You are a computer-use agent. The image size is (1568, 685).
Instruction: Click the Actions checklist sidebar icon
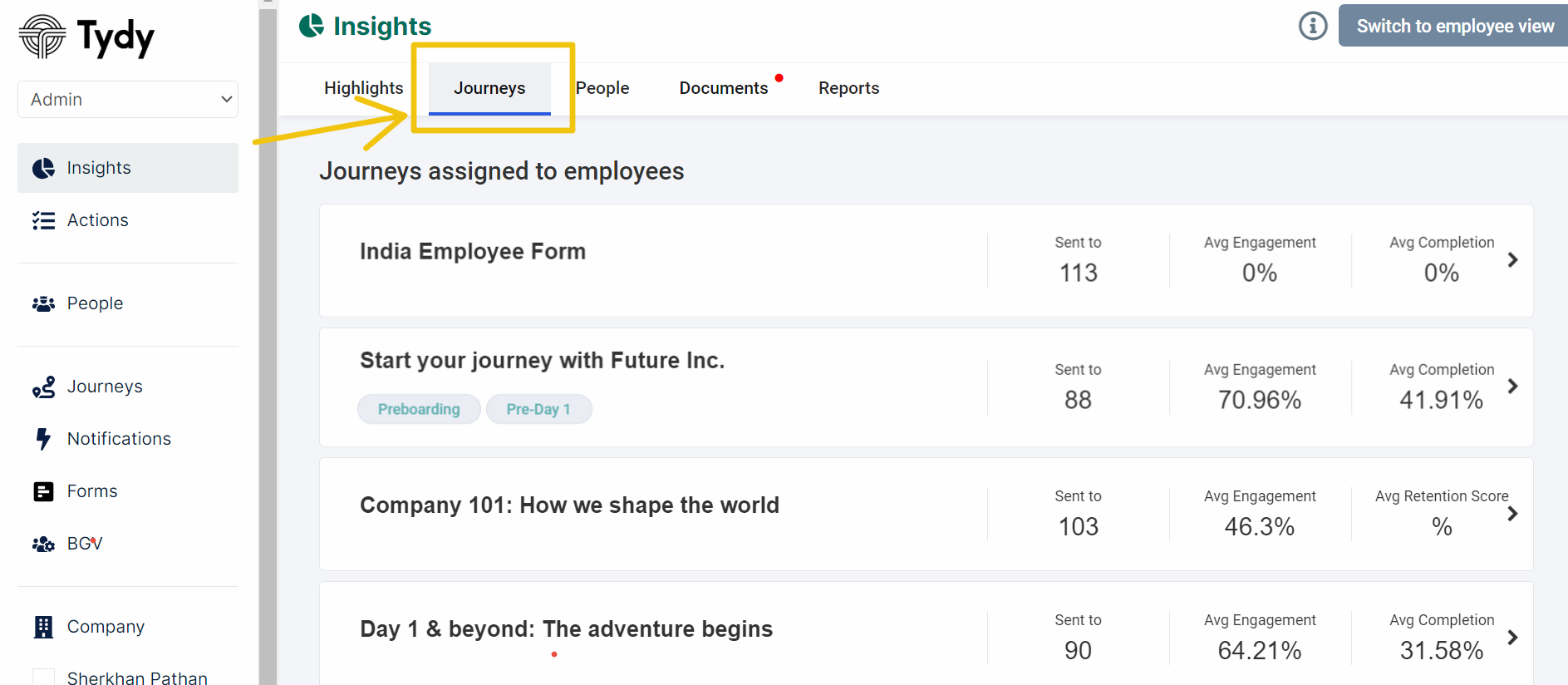coord(43,220)
